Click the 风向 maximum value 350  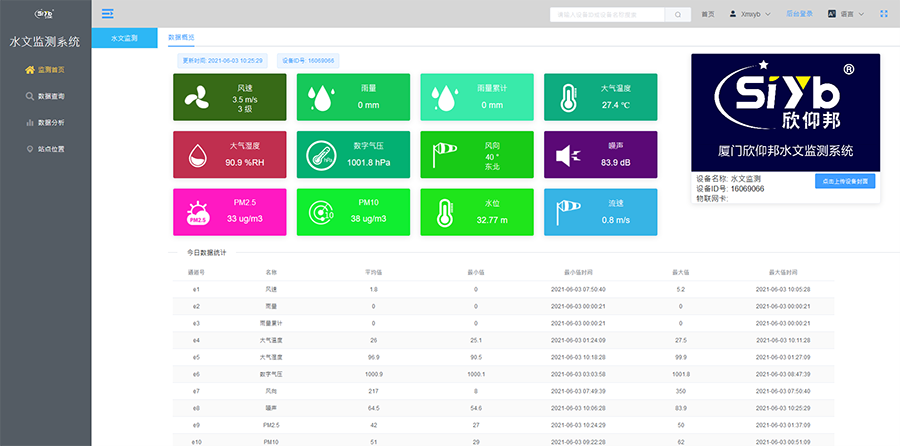(681, 391)
